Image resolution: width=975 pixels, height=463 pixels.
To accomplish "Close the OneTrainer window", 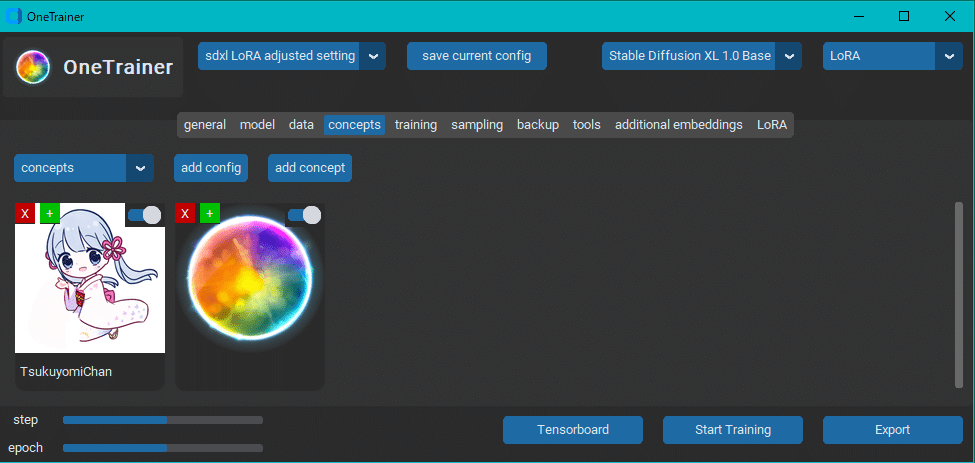I will point(950,16).
